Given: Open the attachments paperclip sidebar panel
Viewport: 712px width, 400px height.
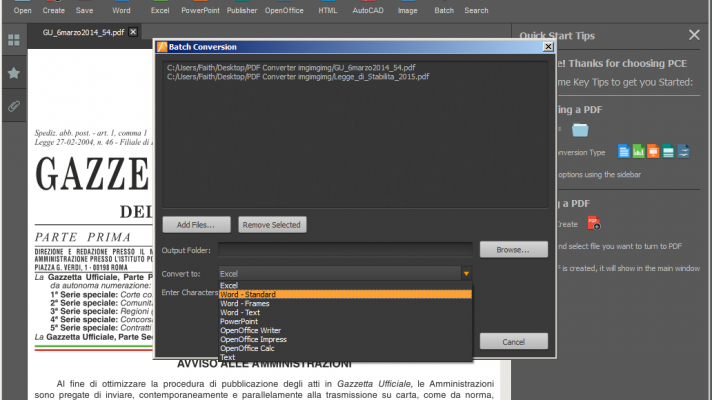Looking at the screenshot, I should coord(14,106).
